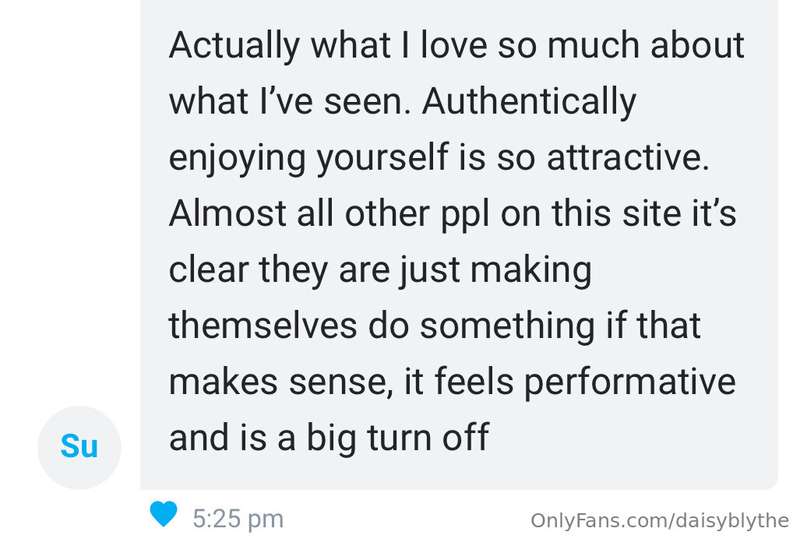
Task: Click the line starting with makes sense
Action: (x=452, y=384)
